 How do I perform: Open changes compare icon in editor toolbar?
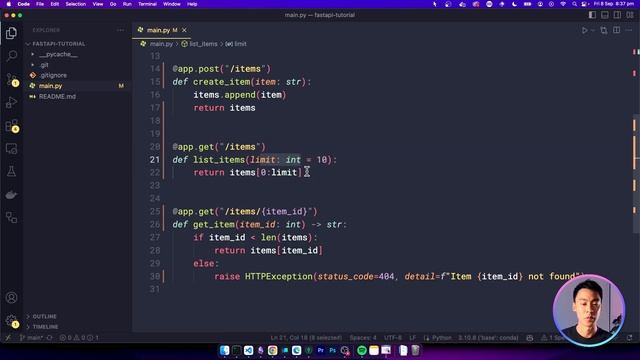coord(604,30)
